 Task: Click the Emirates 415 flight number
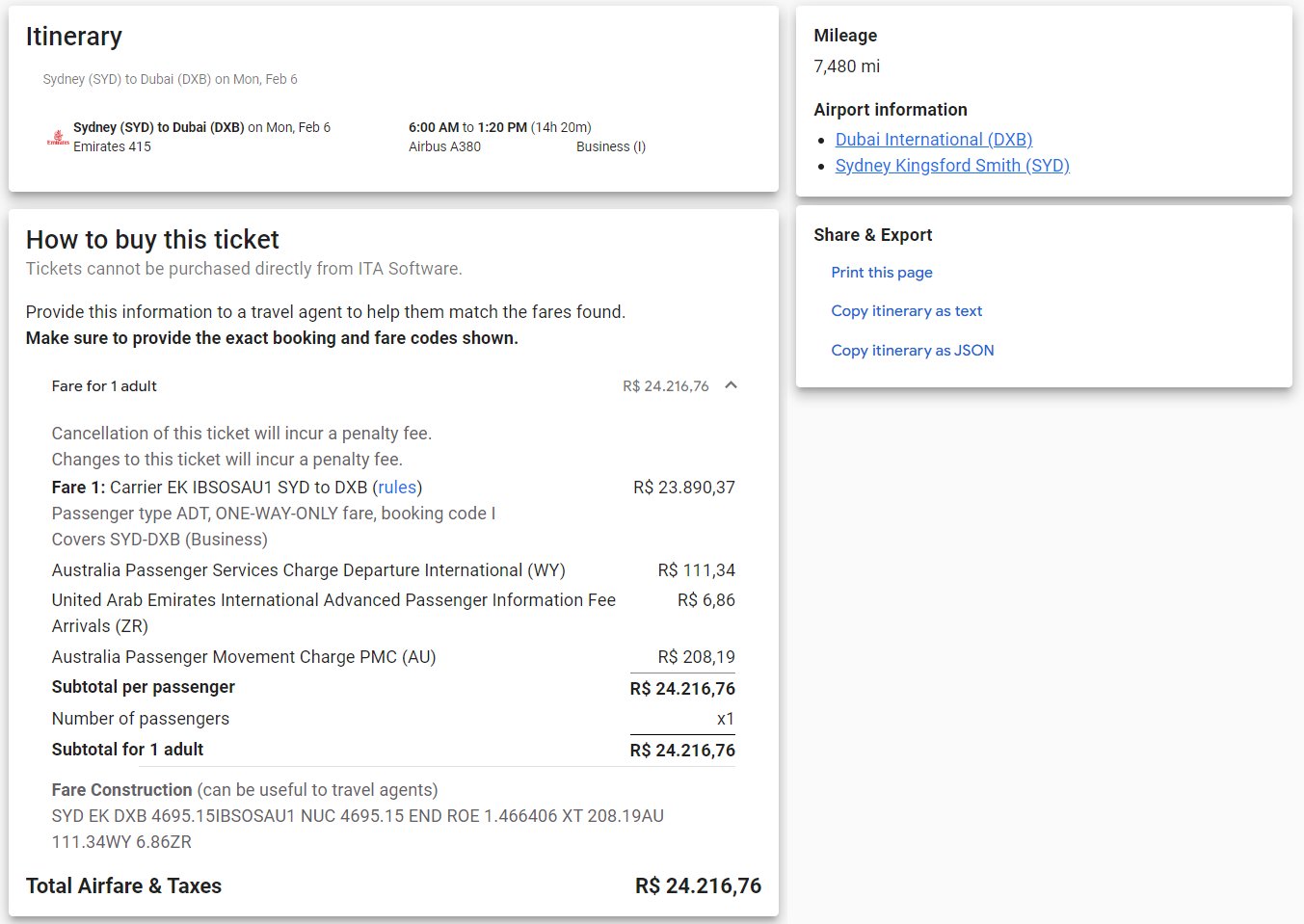pos(112,146)
